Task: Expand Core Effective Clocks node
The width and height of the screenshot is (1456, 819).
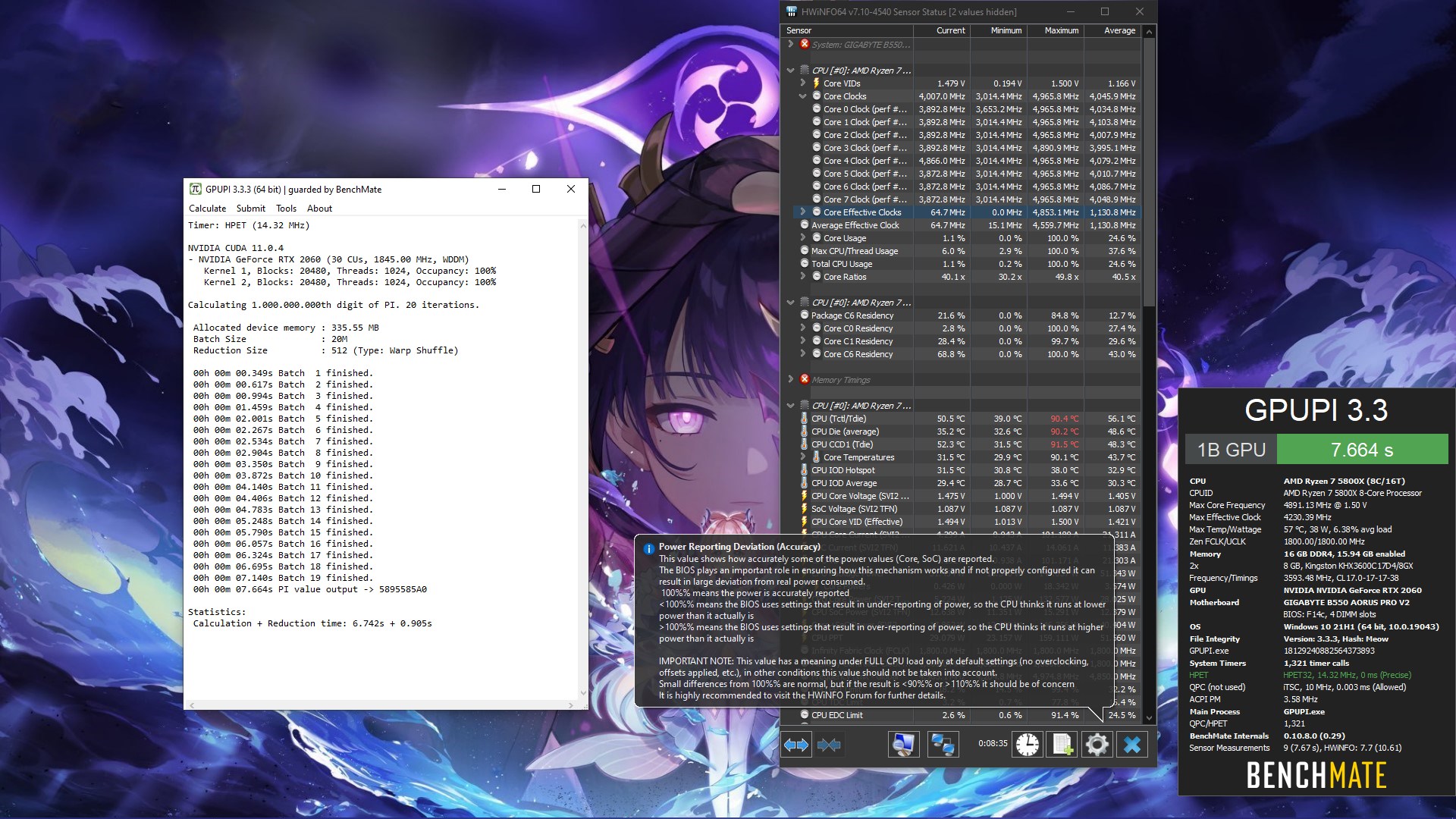Action: (x=803, y=212)
